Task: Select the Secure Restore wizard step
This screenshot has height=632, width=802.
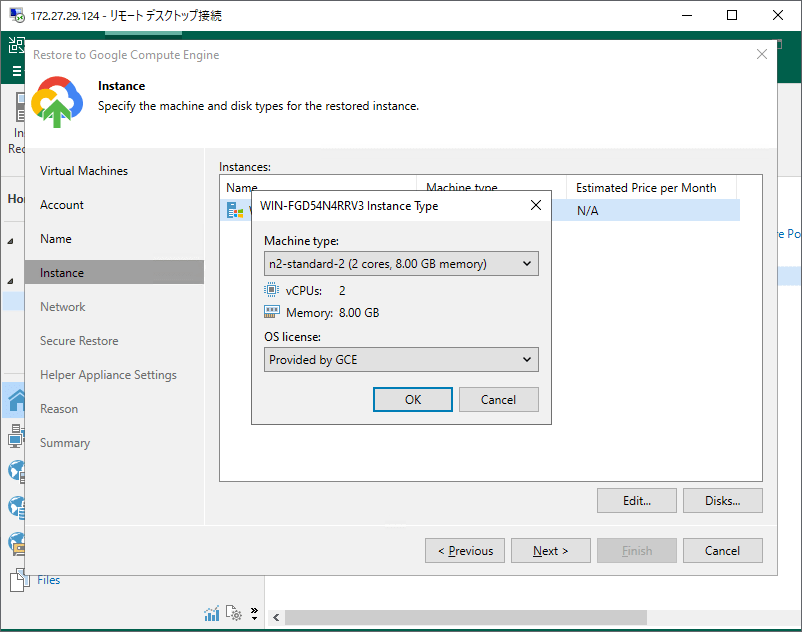Action: (x=79, y=341)
